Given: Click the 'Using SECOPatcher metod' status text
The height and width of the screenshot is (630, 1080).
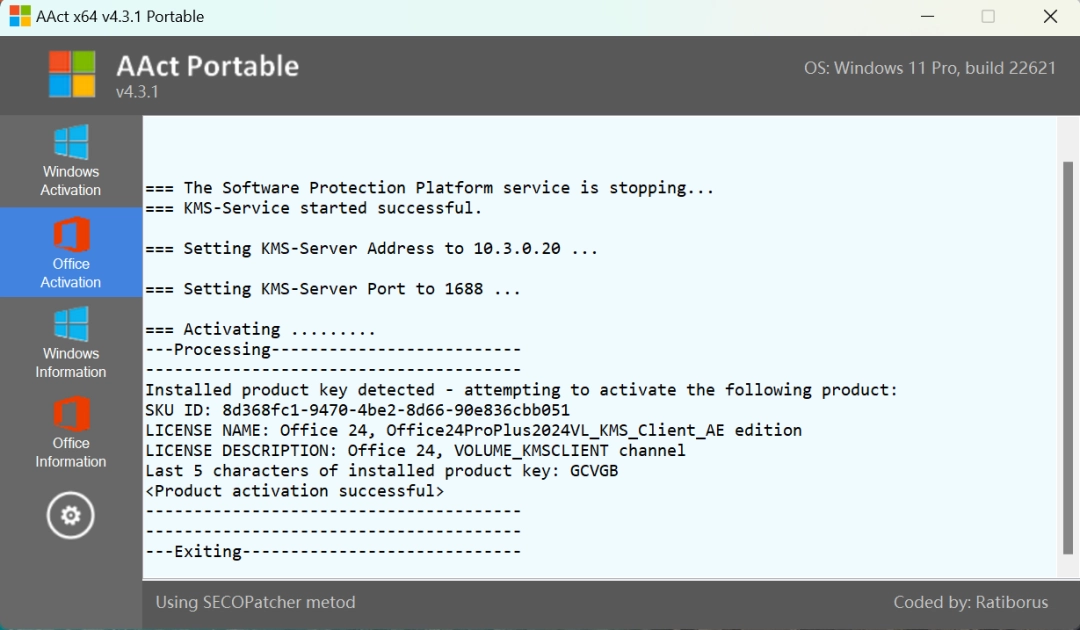Looking at the screenshot, I should pyautogui.click(x=256, y=602).
